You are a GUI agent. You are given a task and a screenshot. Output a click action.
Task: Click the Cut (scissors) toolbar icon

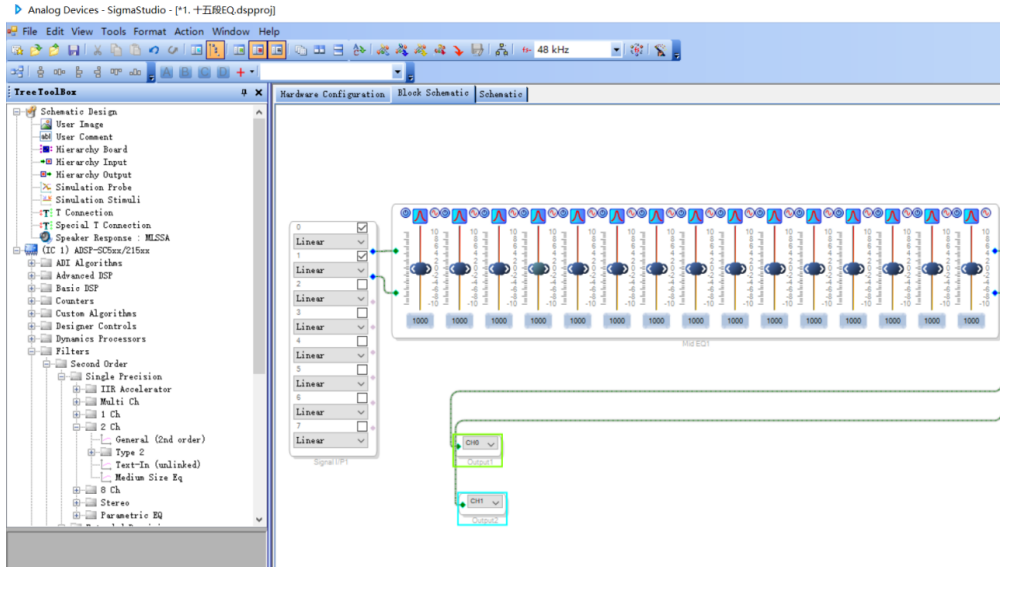tap(98, 50)
